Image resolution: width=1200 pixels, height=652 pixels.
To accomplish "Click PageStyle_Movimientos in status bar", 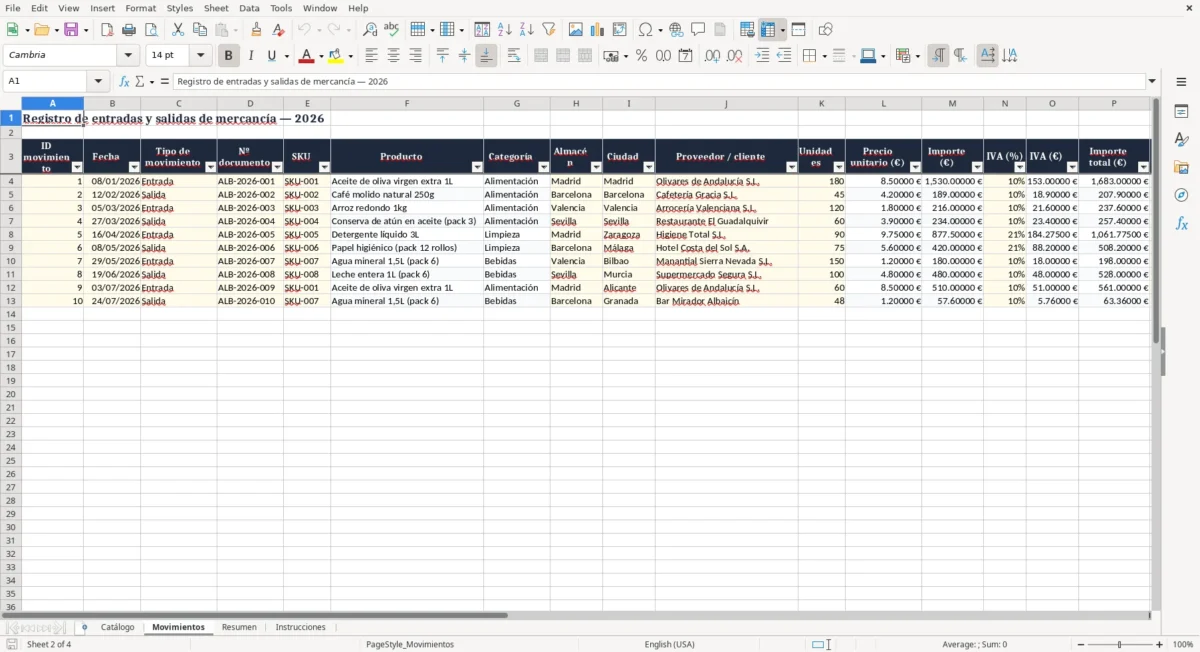I will [x=410, y=645].
